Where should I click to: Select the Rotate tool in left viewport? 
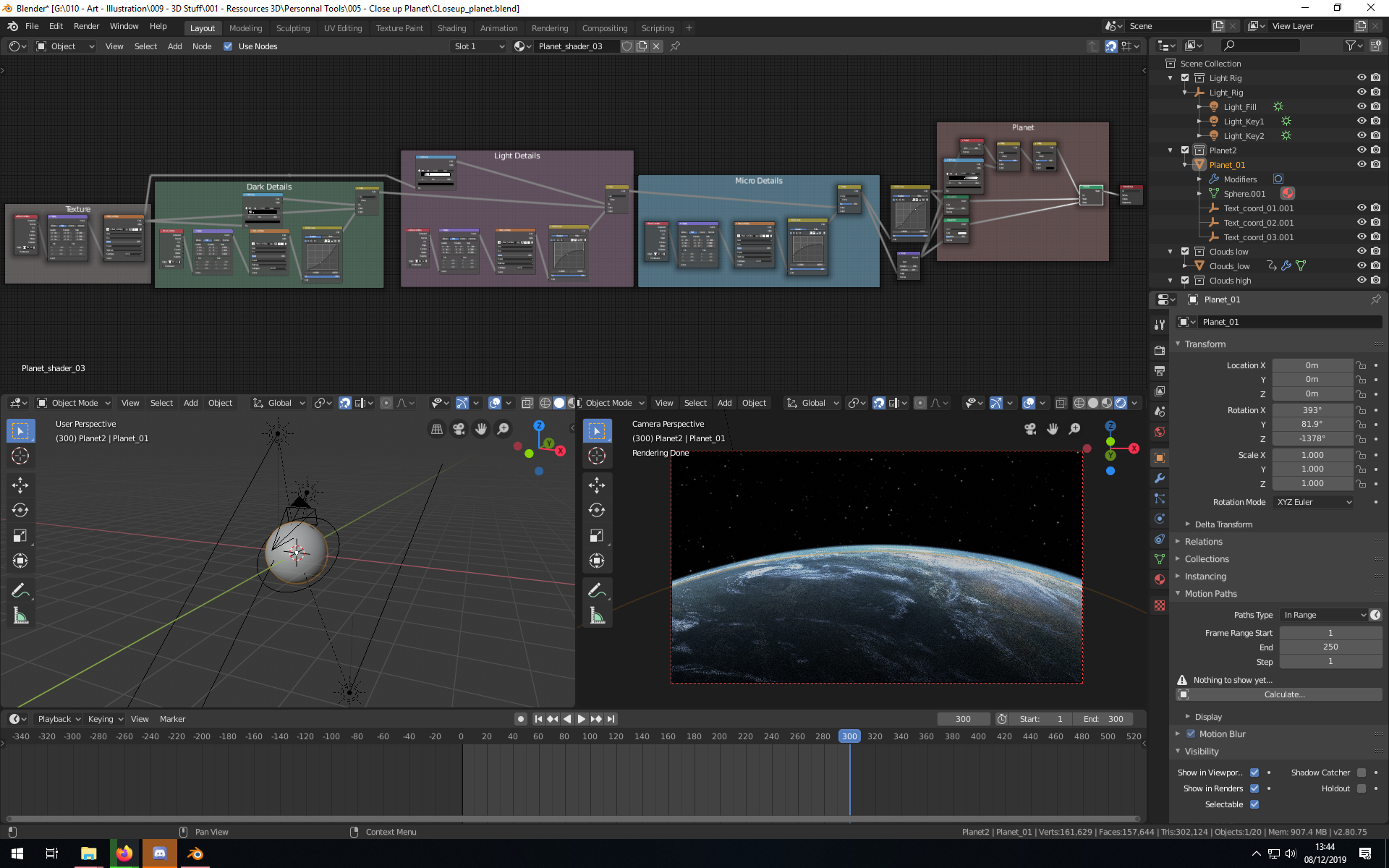(20, 510)
